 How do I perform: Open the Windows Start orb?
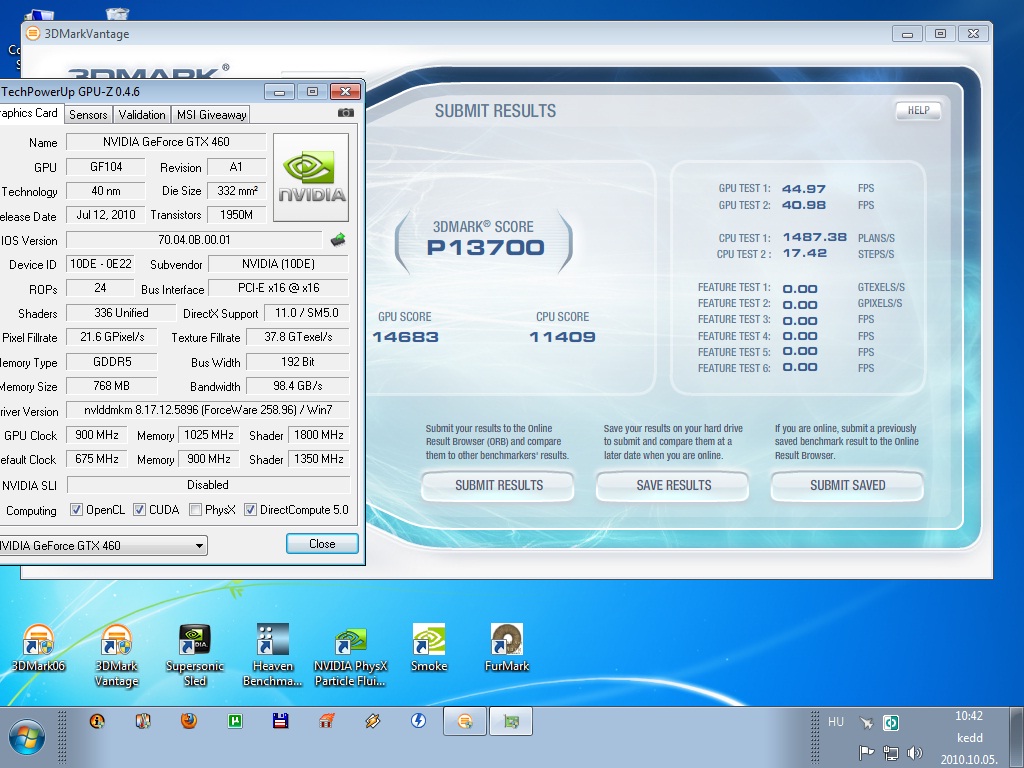tap(27, 737)
